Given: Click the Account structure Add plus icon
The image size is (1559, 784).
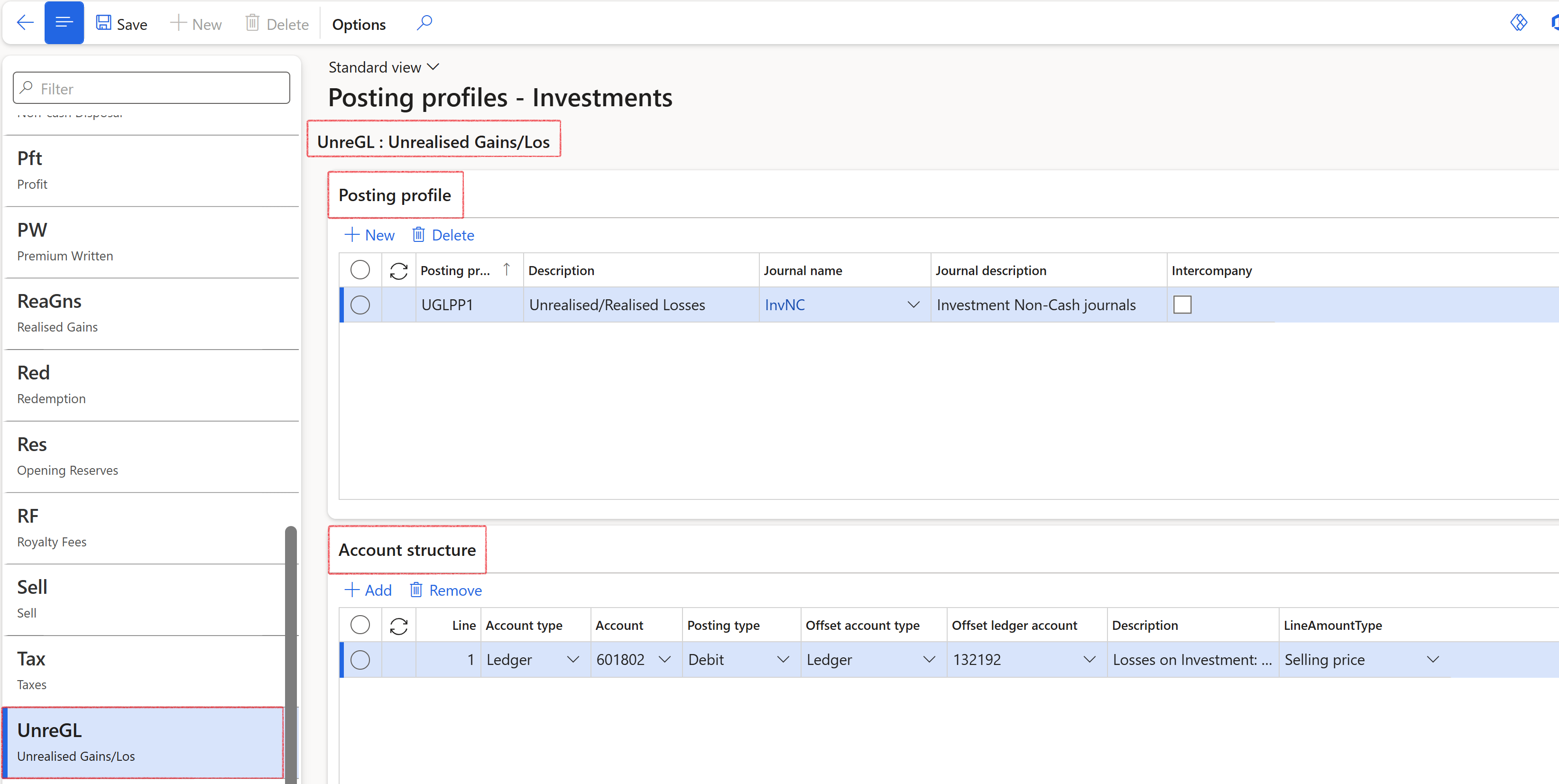Looking at the screenshot, I should coord(351,590).
